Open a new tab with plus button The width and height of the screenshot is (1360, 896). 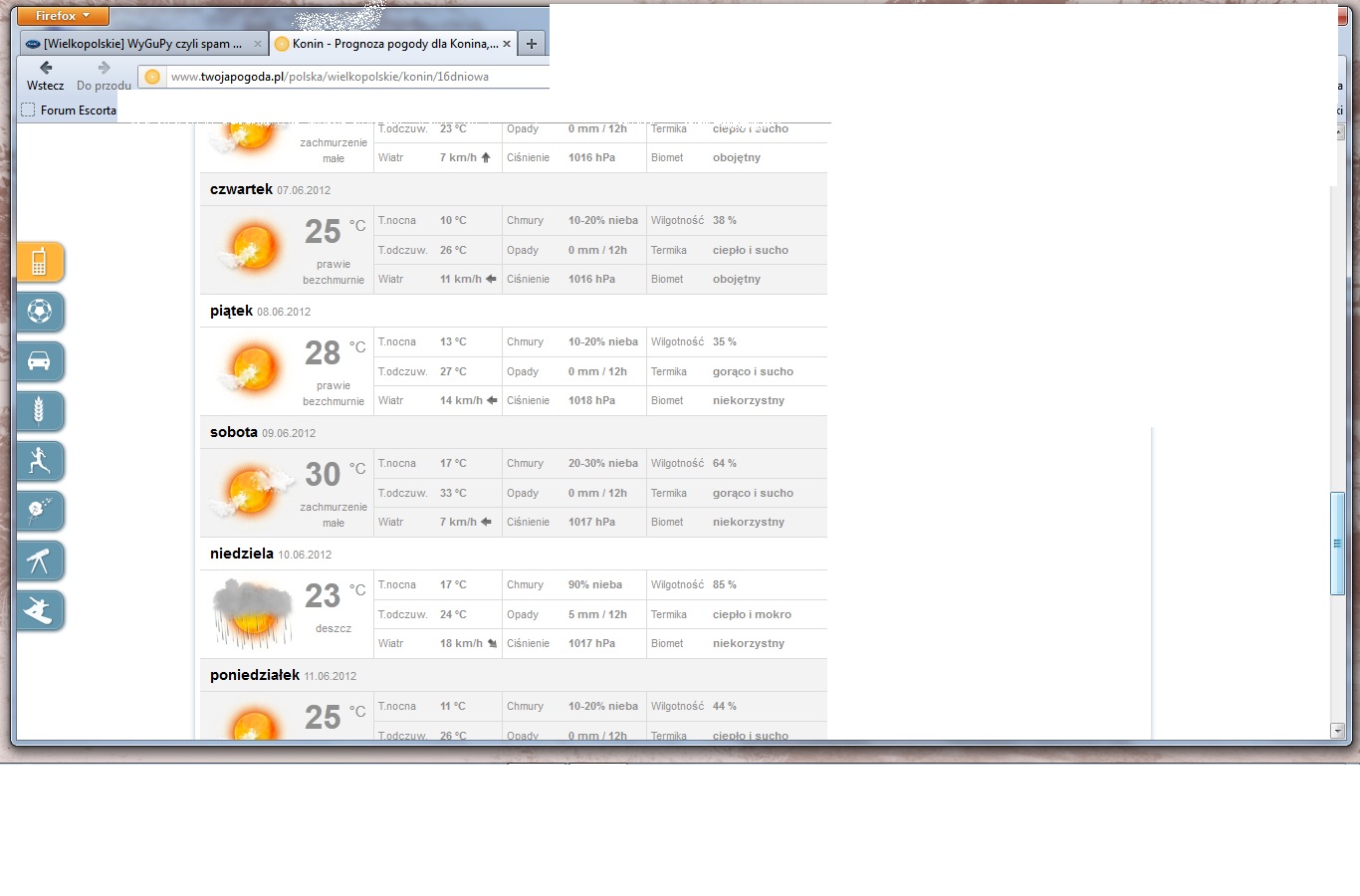click(x=532, y=44)
